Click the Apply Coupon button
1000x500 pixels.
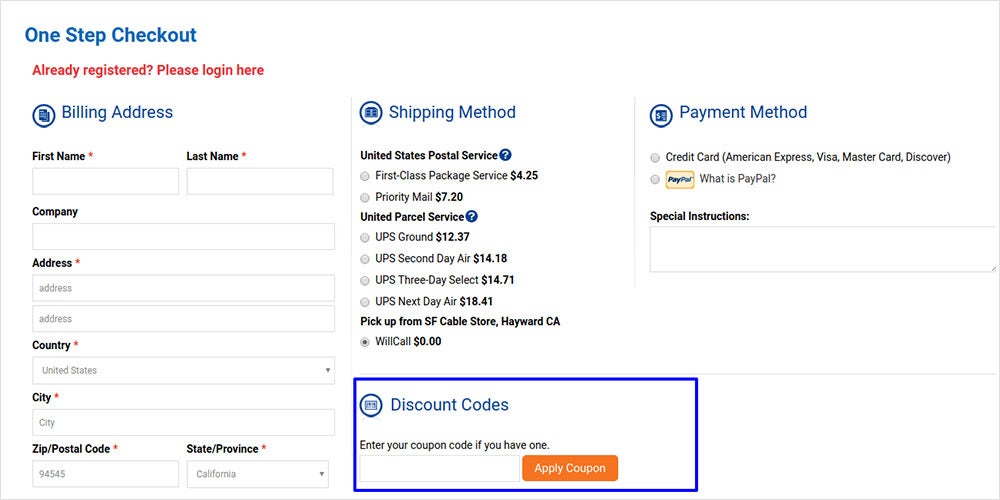(x=570, y=468)
